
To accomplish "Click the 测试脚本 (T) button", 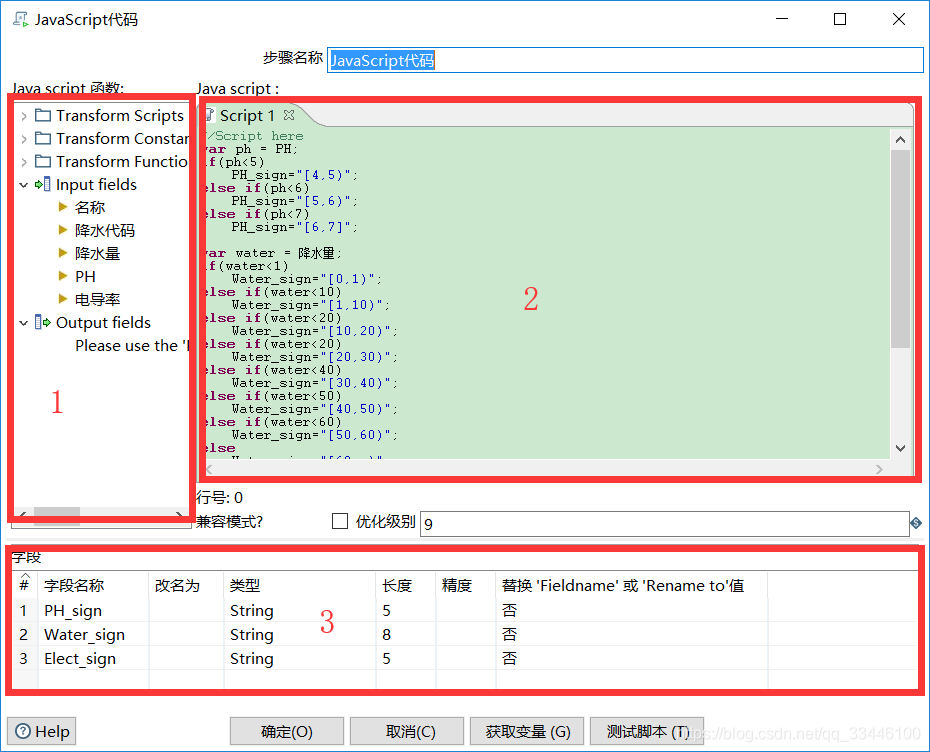I will (x=647, y=731).
